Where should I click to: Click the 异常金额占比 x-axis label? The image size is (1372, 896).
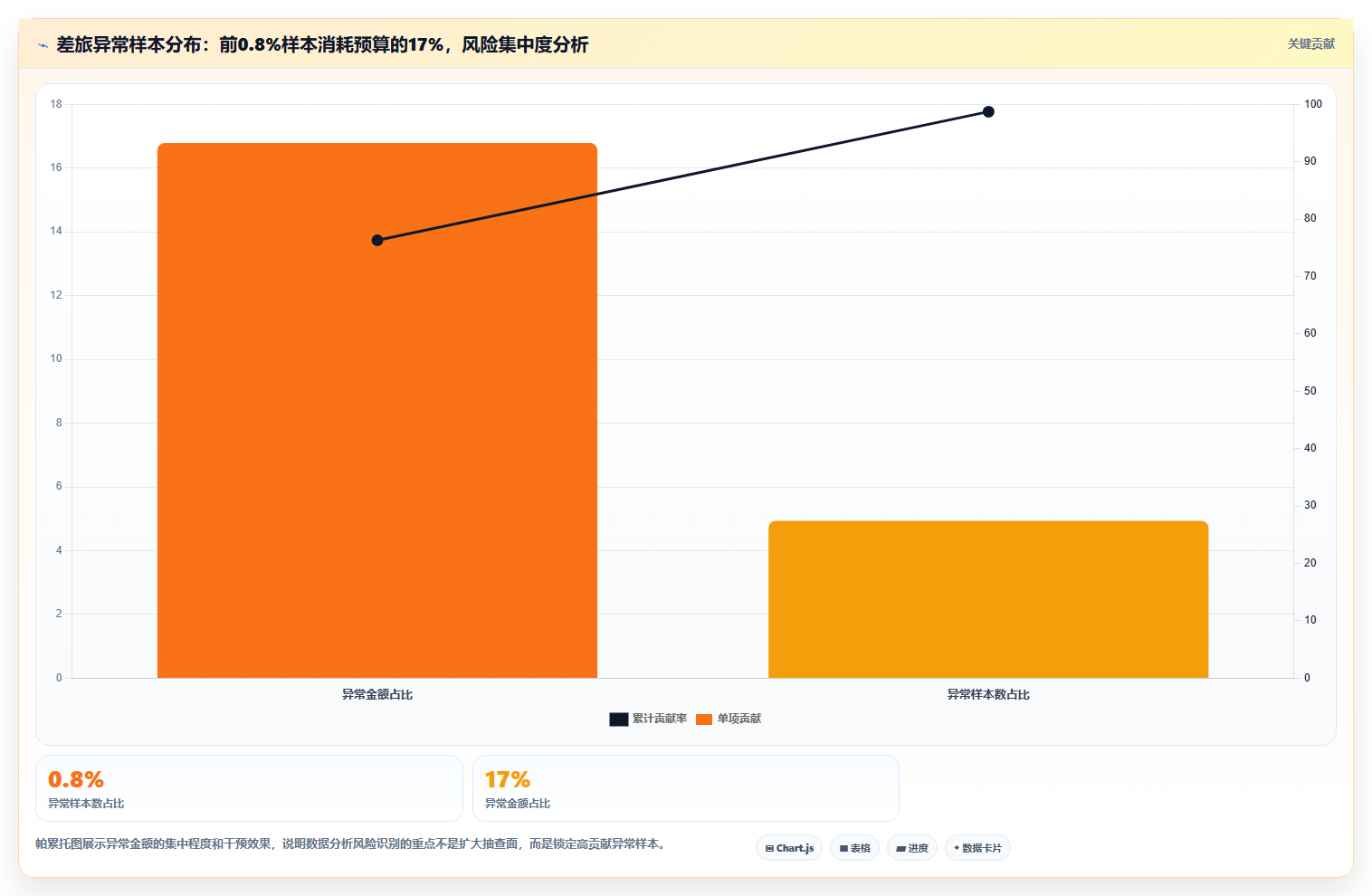(x=377, y=694)
